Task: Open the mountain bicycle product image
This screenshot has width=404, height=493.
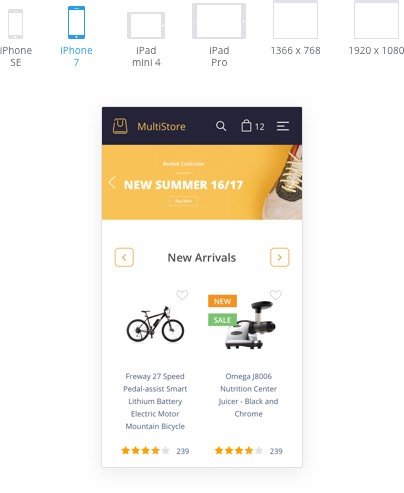Action: [x=155, y=324]
